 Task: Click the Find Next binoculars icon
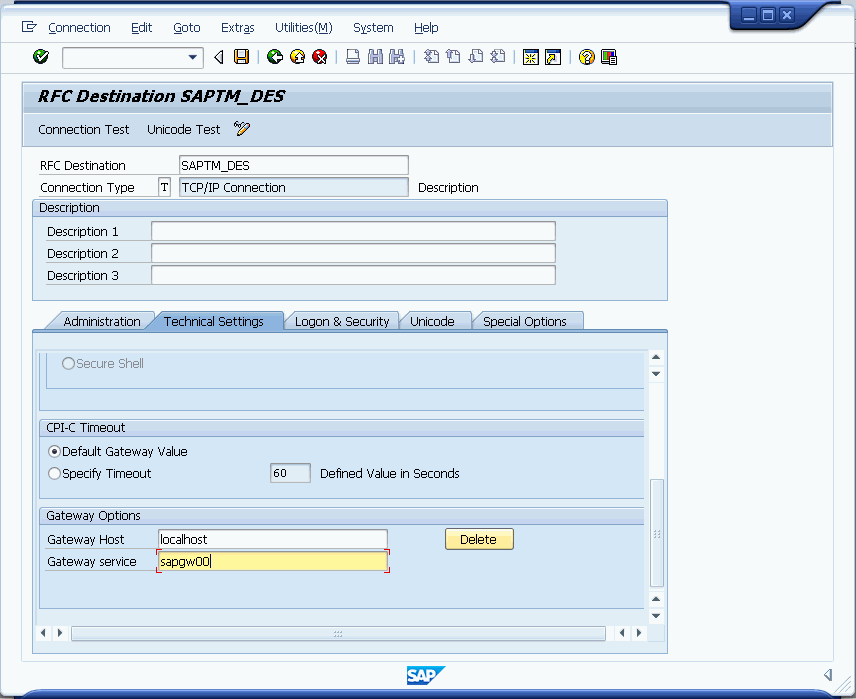point(397,57)
